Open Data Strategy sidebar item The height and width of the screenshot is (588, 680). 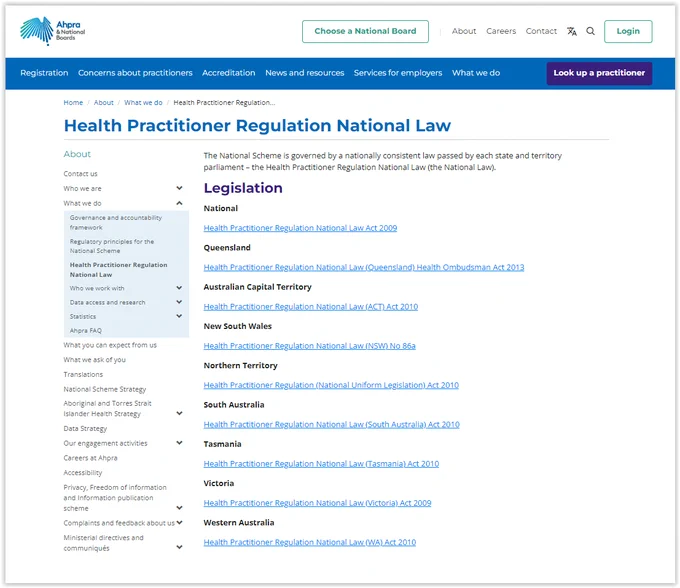[x=85, y=428]
